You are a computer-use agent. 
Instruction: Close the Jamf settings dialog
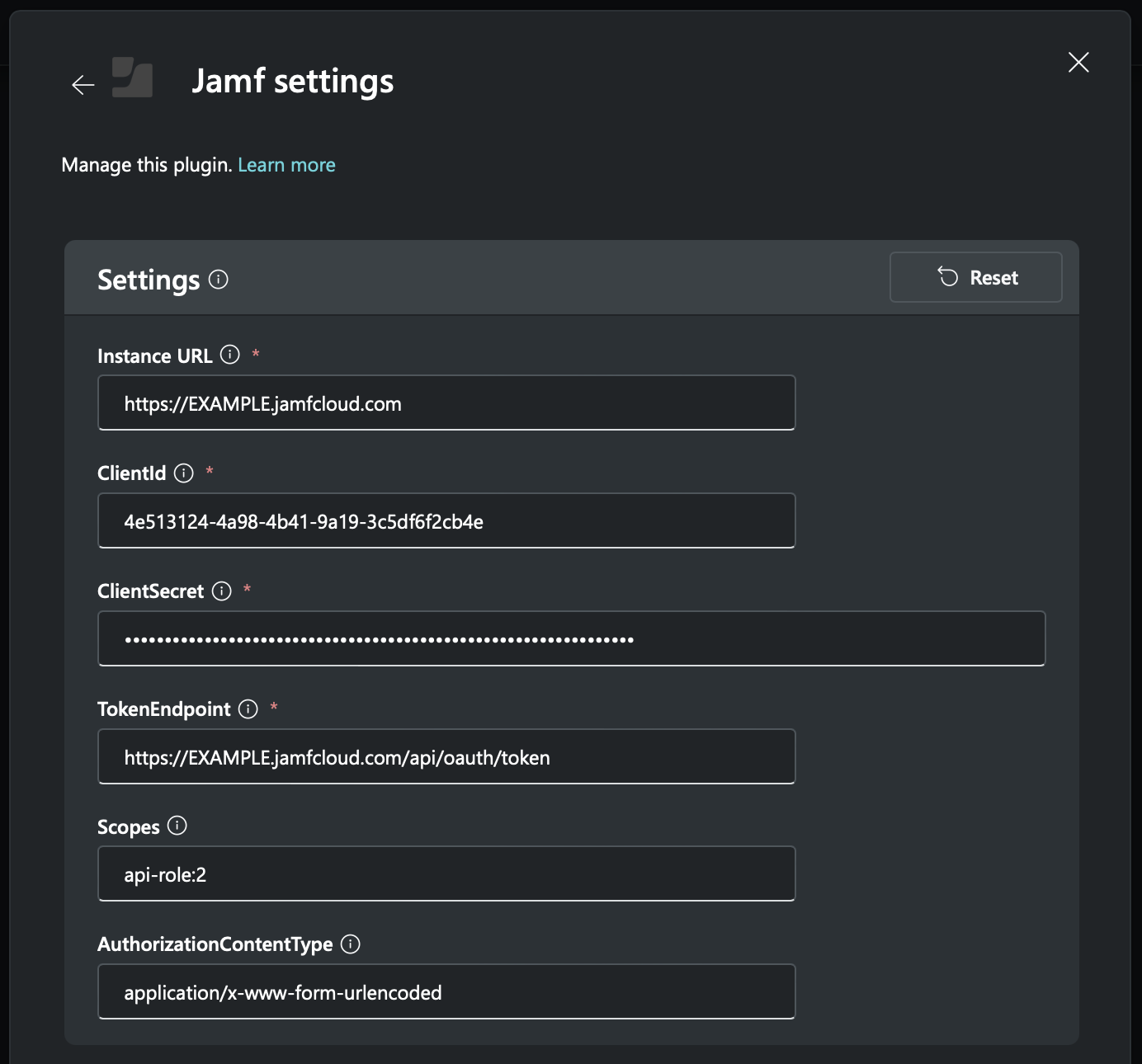click(x=1078, y=62)
